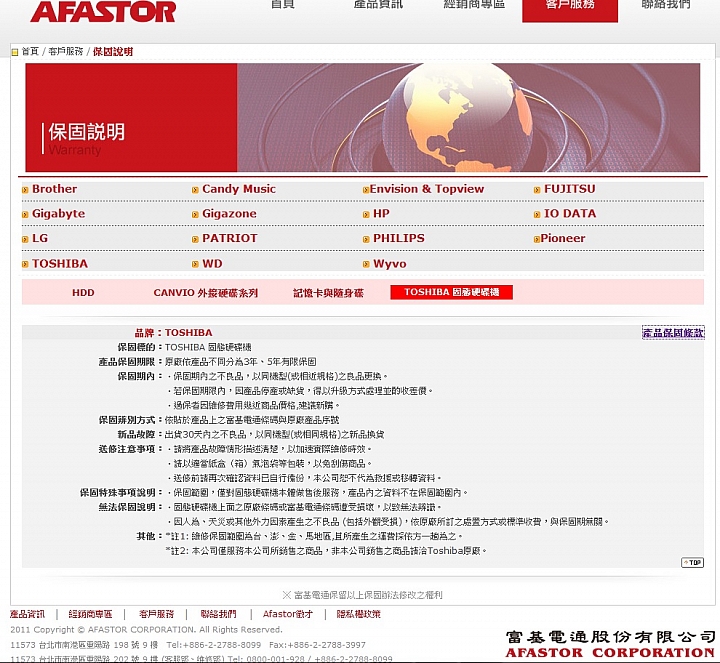Click the 首頁 breadcrumb link
Image resolution: width=720 pixels, height=663 pixels.
pyautogui.click(x=30, y=51)
